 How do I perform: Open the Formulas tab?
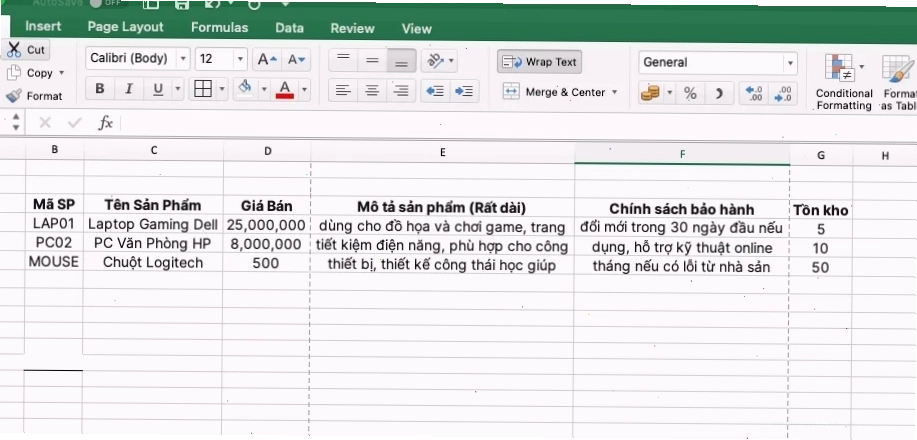tap(219, 28)
